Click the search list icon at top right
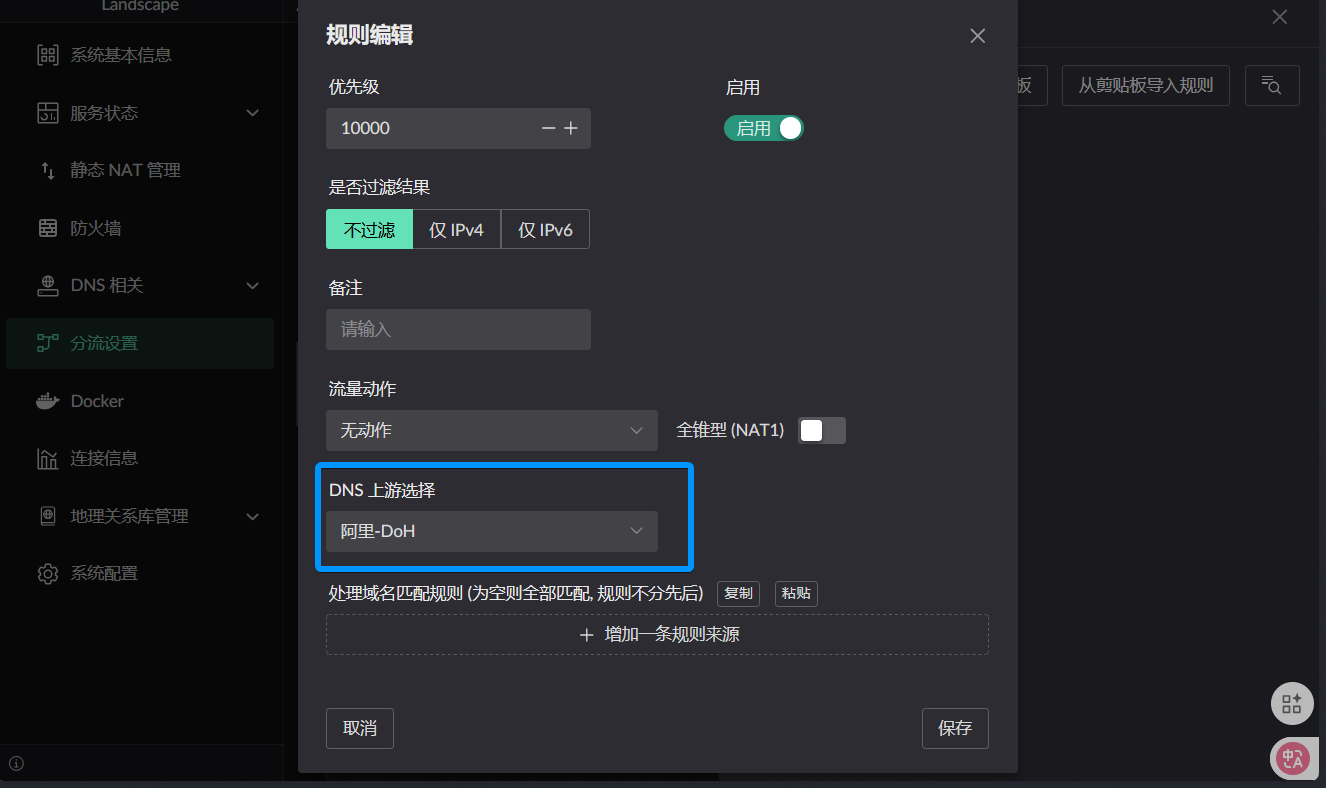 pyautogui.click(x=1271, y=86)
